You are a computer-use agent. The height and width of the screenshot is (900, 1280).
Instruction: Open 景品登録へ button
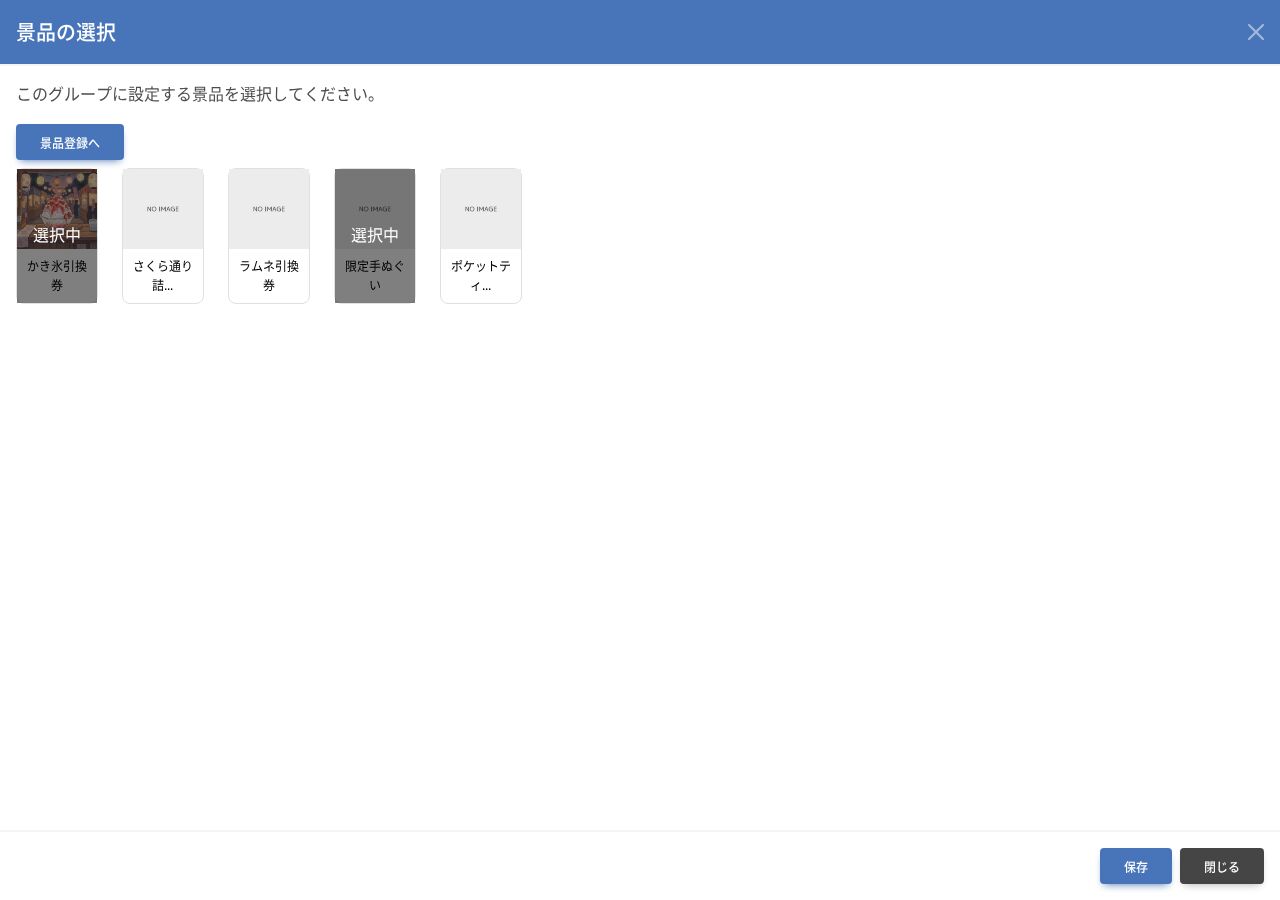pyautogui.click(x=70, y=142)
